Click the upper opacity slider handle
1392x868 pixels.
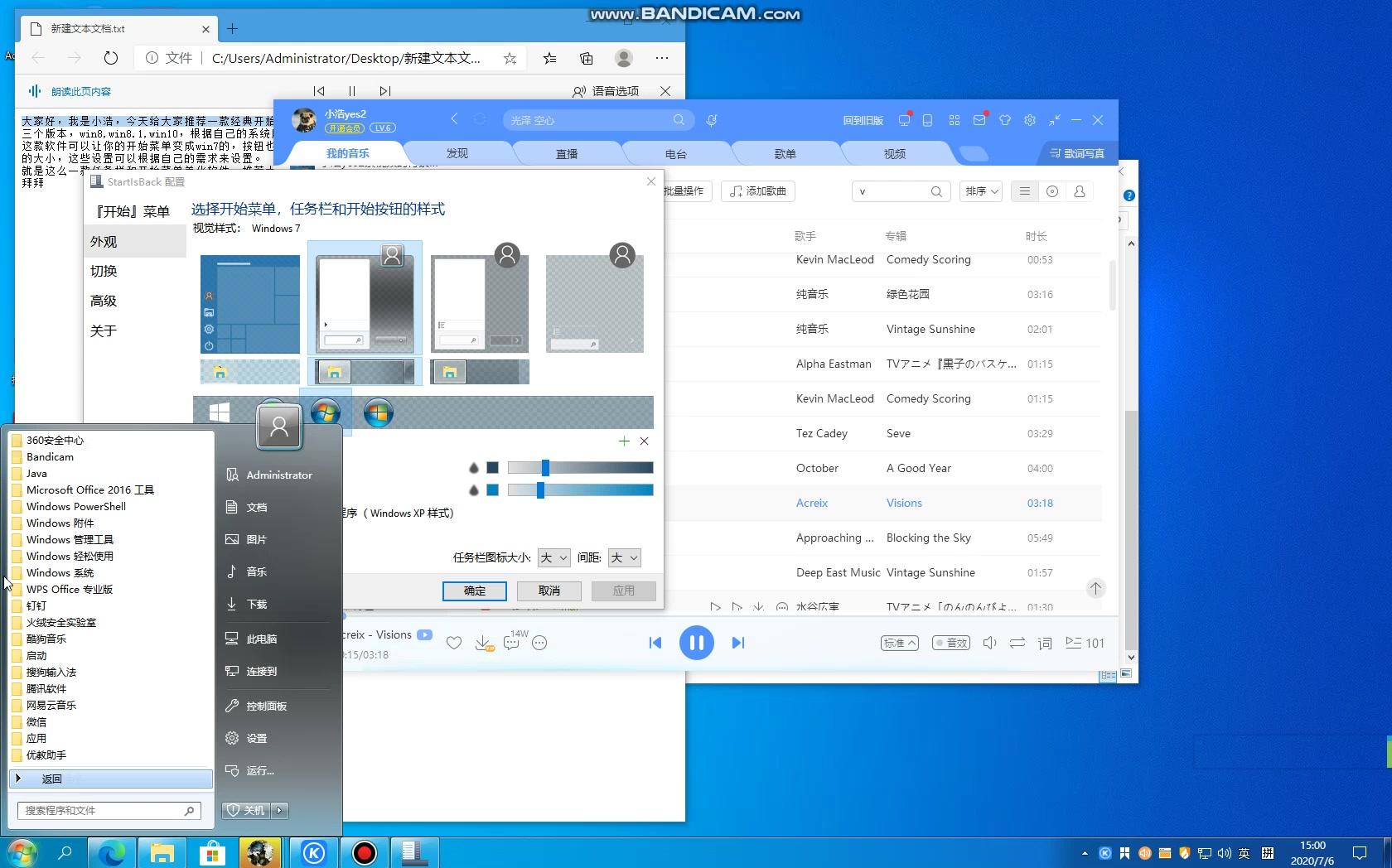pos(545,468)
